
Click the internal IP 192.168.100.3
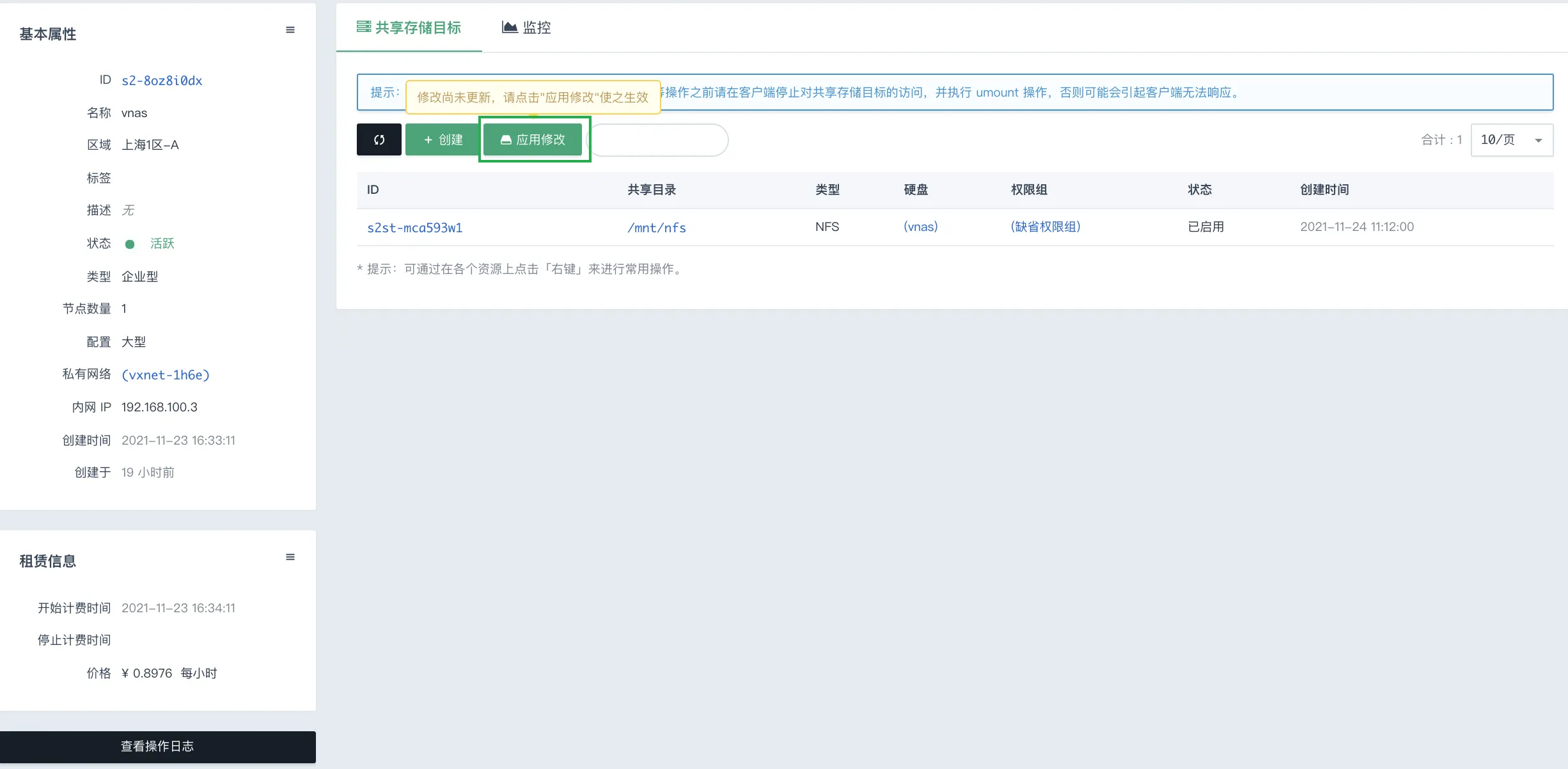pos(159,407)
